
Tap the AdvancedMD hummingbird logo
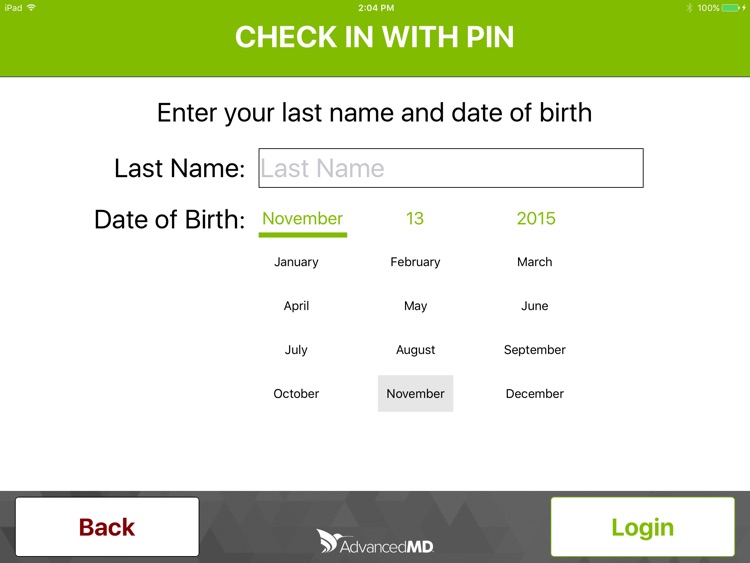(375, 541)
